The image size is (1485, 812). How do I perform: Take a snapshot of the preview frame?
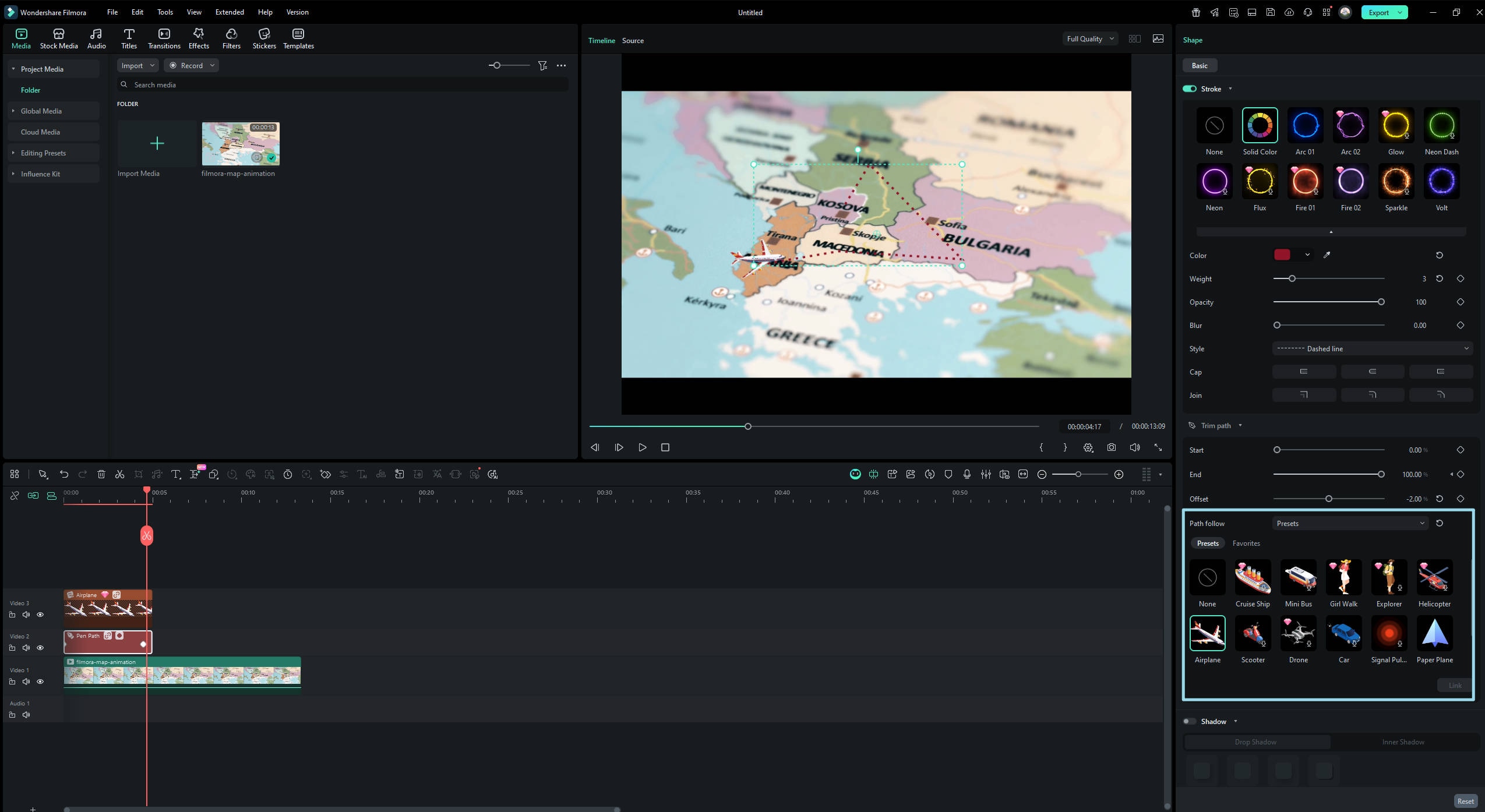pyautogui.click(x=1112, y=447)
